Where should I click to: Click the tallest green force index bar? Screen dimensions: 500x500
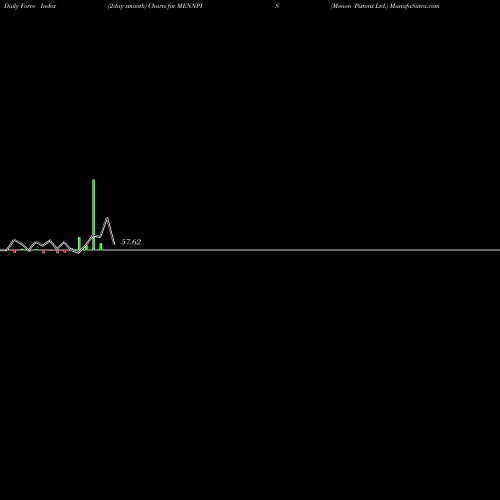tap(94, 215)
